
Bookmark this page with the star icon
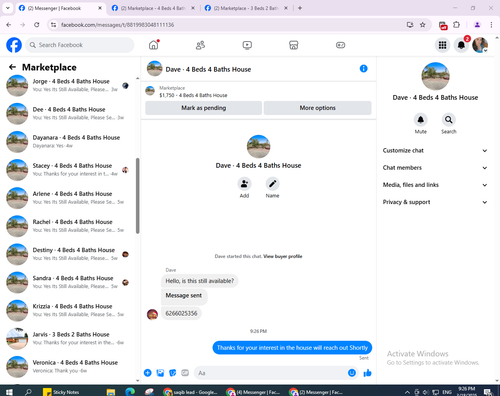coord(423,25)
